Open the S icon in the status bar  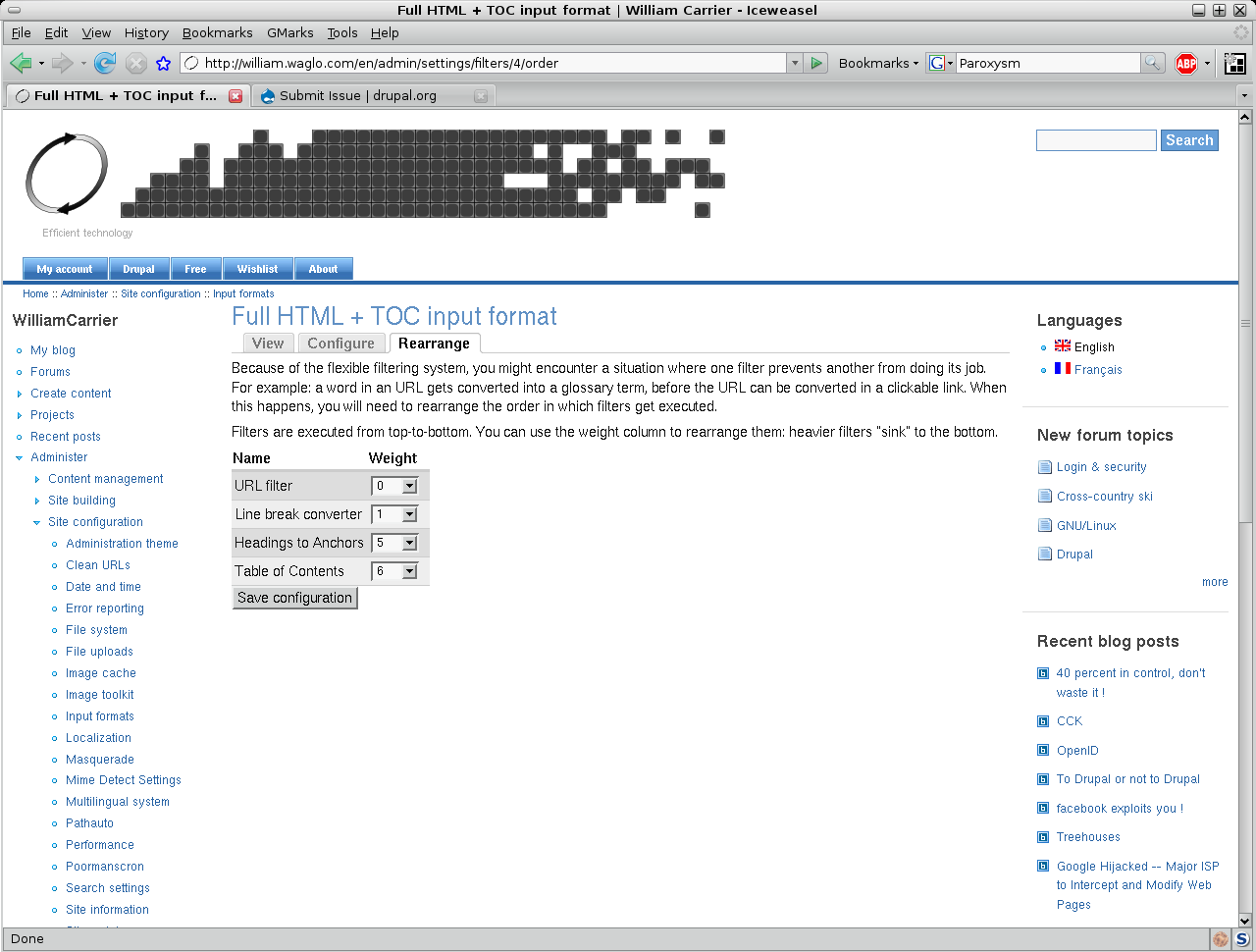1242,939
